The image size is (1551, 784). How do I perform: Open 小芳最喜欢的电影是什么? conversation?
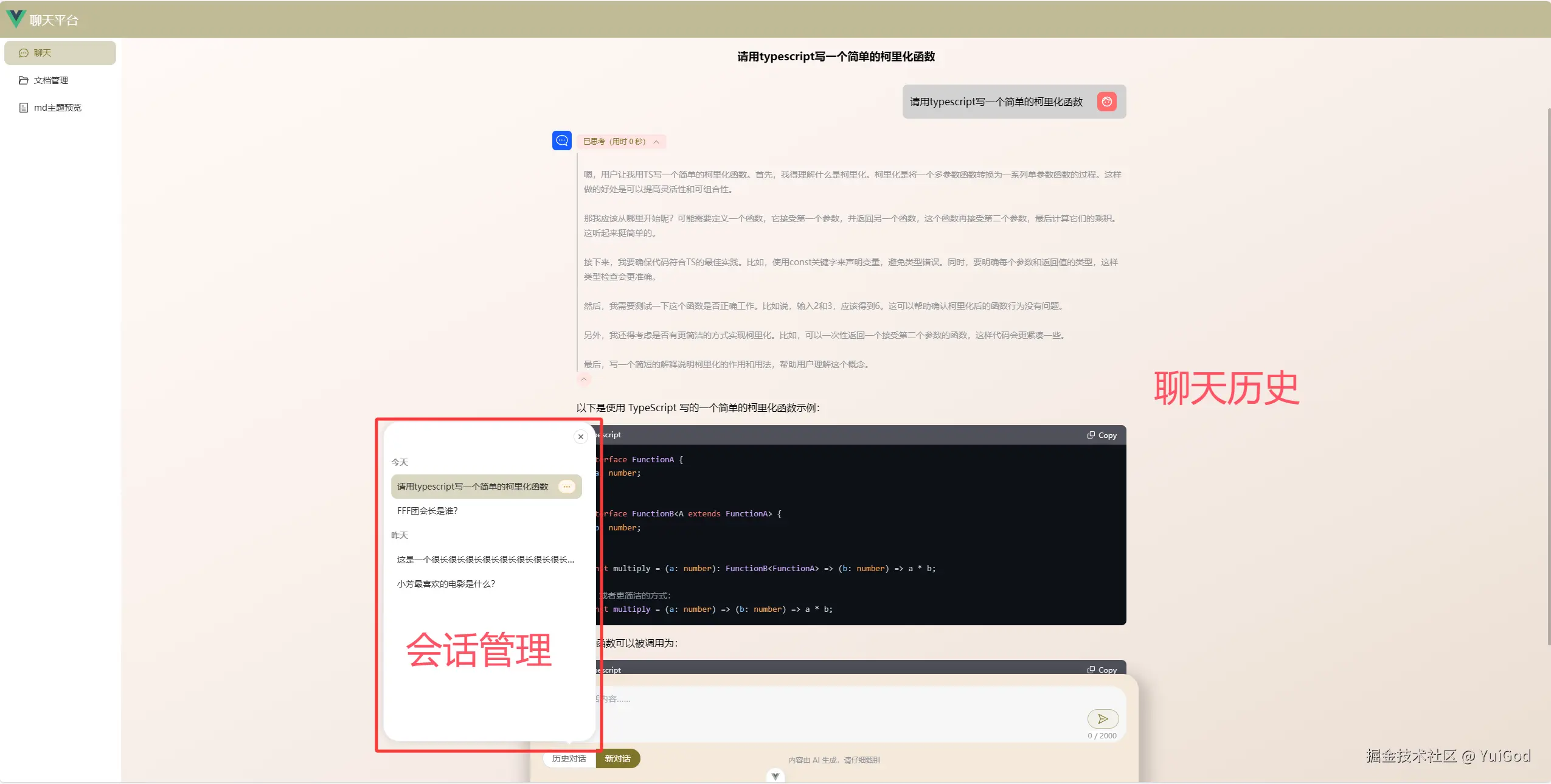(x=446, y=584)
